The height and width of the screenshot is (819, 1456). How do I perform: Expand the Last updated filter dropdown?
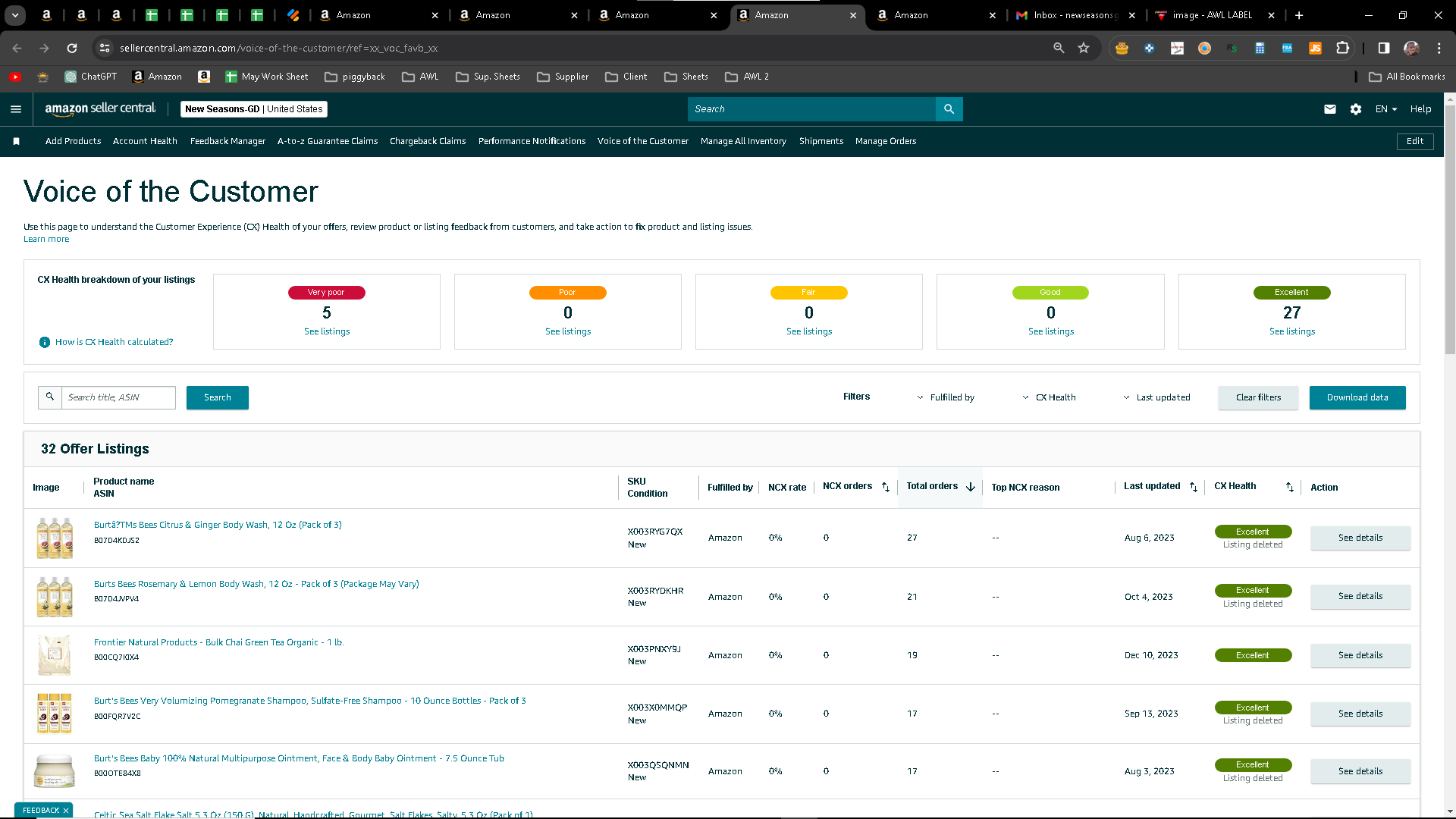[1156, 397]
